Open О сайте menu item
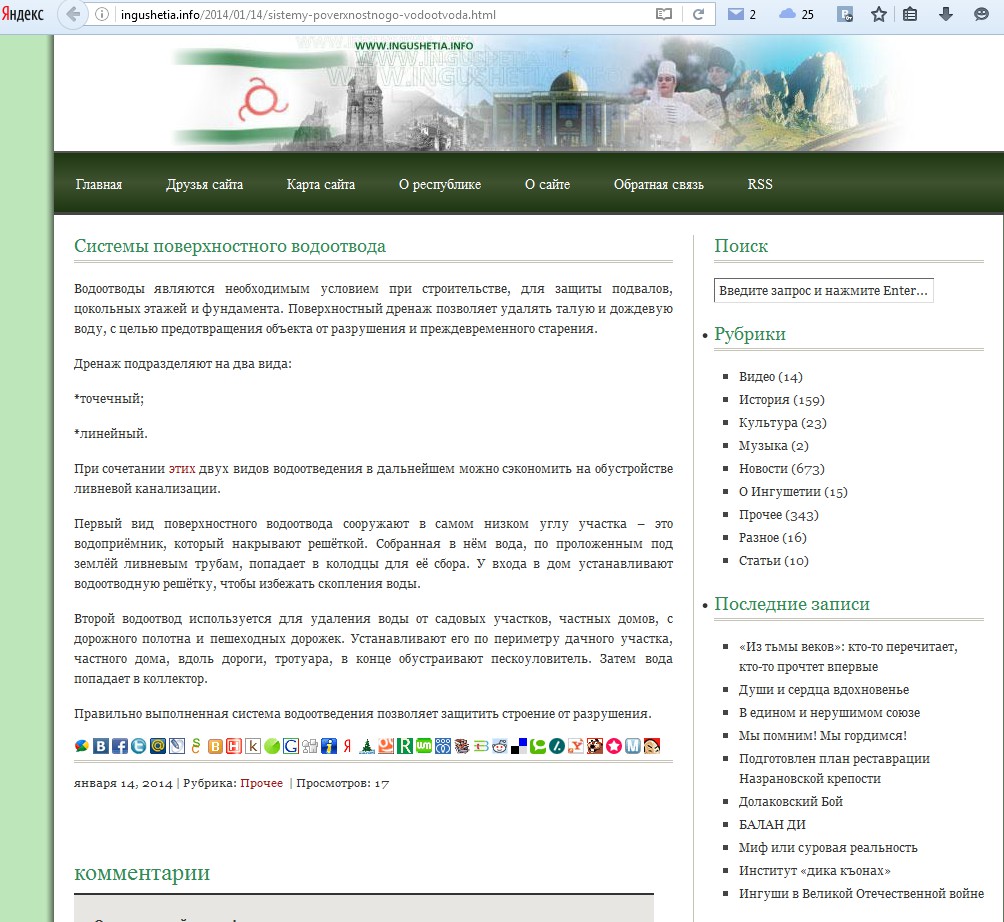 click(547, 184)
